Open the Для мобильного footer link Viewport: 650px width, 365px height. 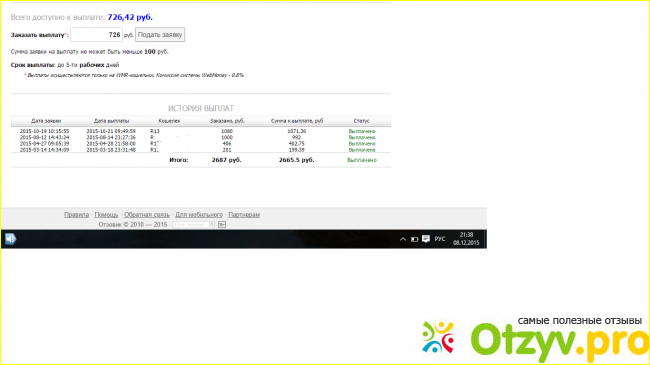tap(199, 214)
